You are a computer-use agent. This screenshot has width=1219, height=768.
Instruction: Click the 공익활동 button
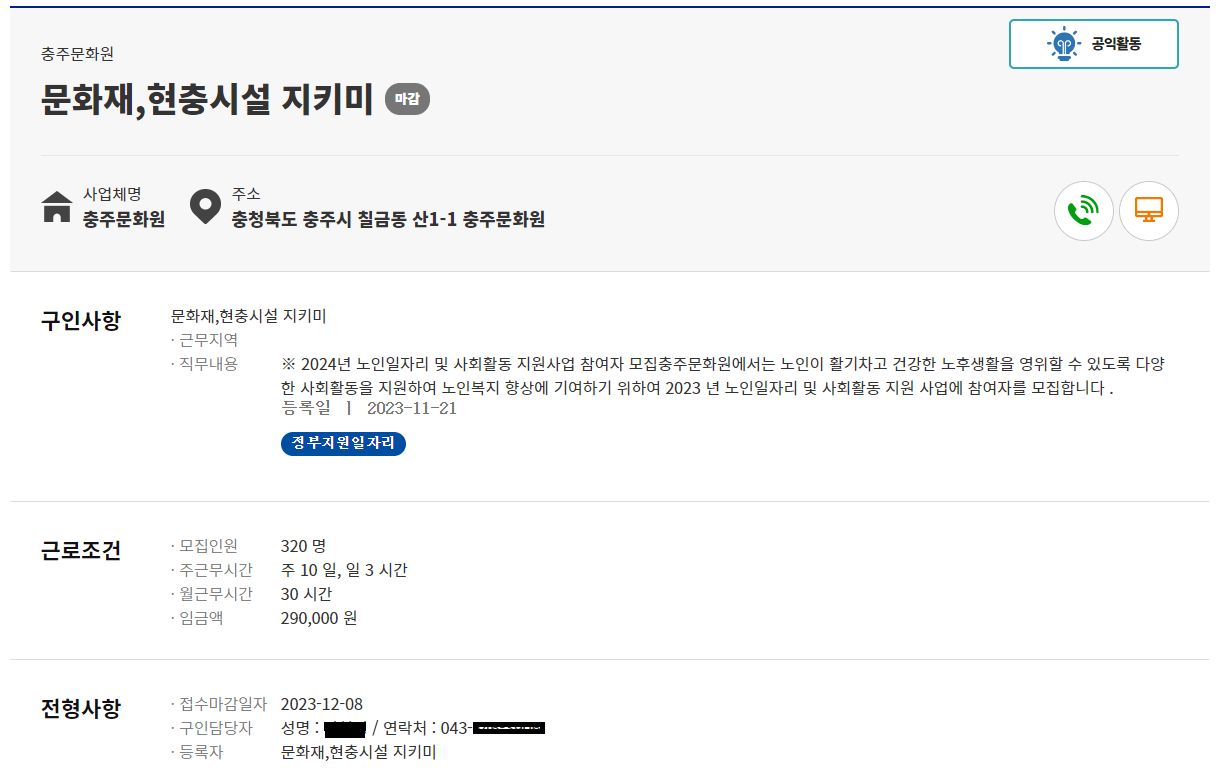pyautogui.click(x=1094, y=44)
